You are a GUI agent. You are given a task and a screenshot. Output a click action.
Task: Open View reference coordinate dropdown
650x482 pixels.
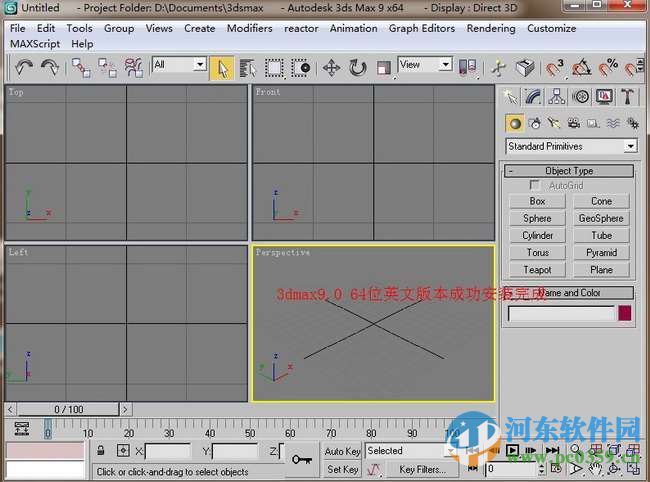pos(424,64)
